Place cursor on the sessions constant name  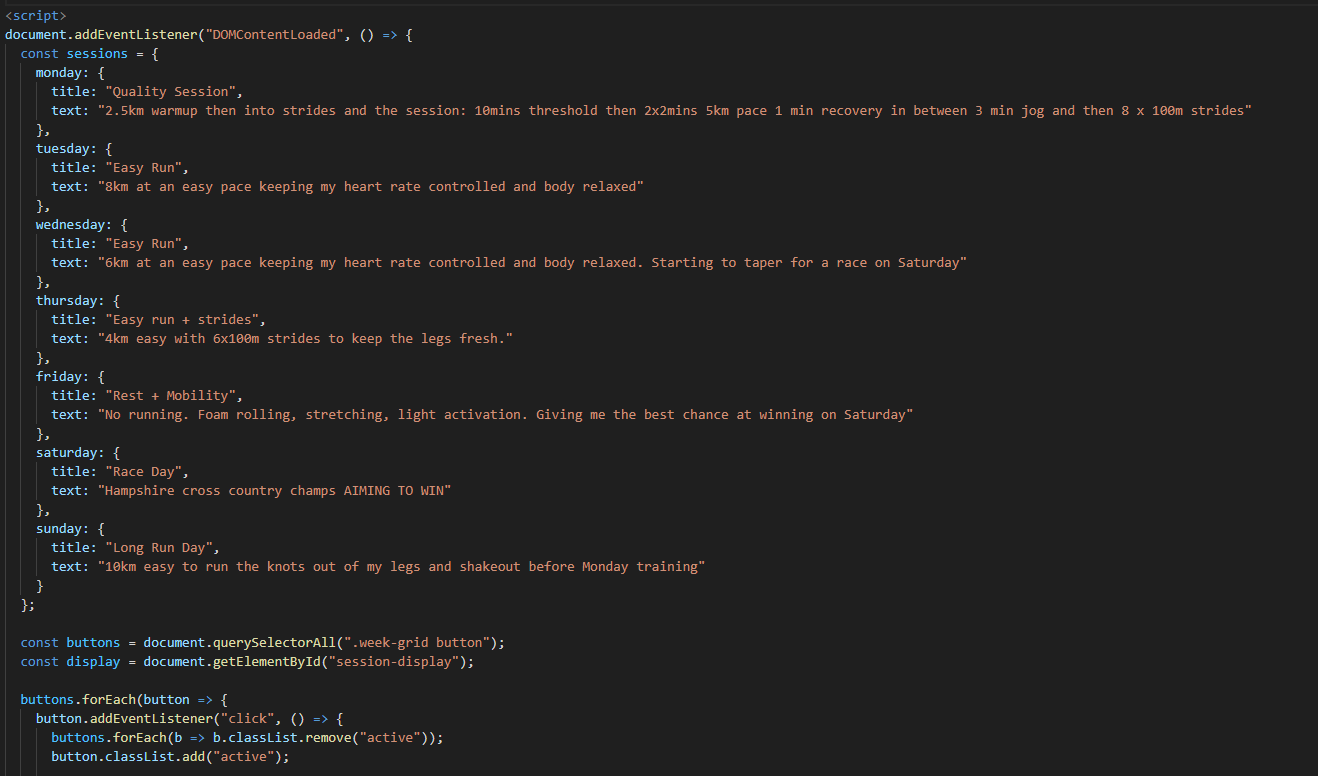point(97,54)
